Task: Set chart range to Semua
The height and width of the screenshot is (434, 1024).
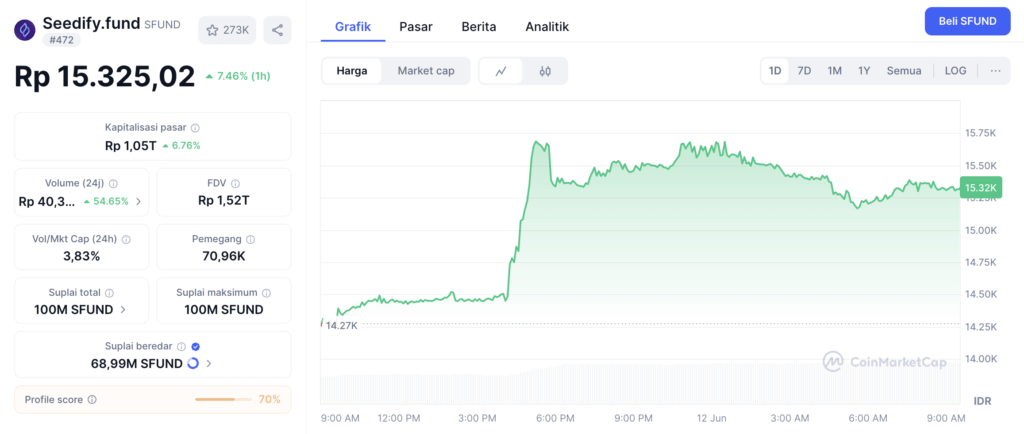Action: 904,71
